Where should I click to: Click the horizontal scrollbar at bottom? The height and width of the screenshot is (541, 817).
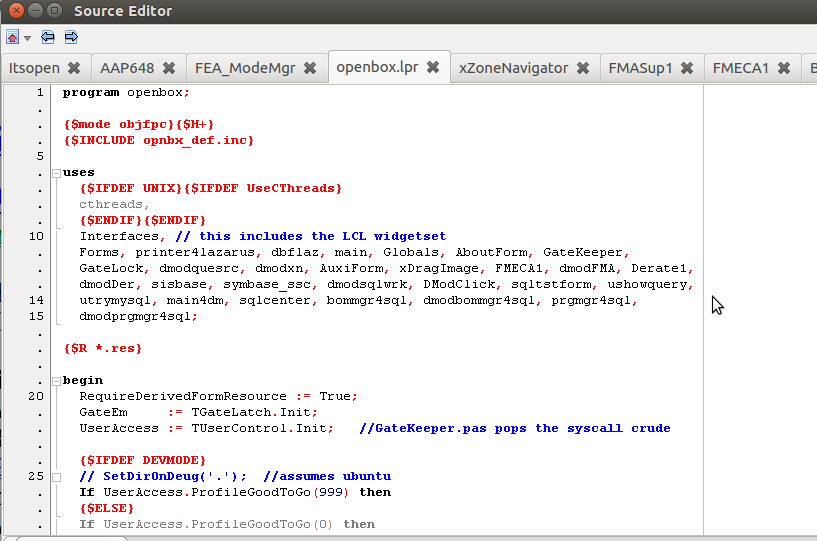[x=70, y=538]
